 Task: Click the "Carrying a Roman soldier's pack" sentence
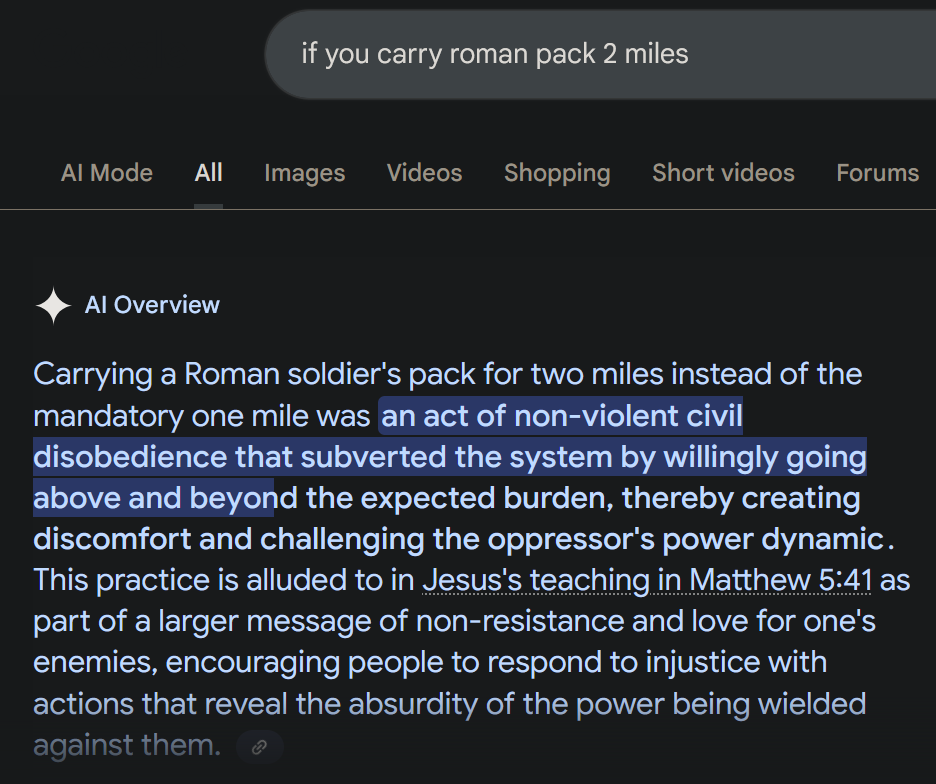click(x=250, y=375)
